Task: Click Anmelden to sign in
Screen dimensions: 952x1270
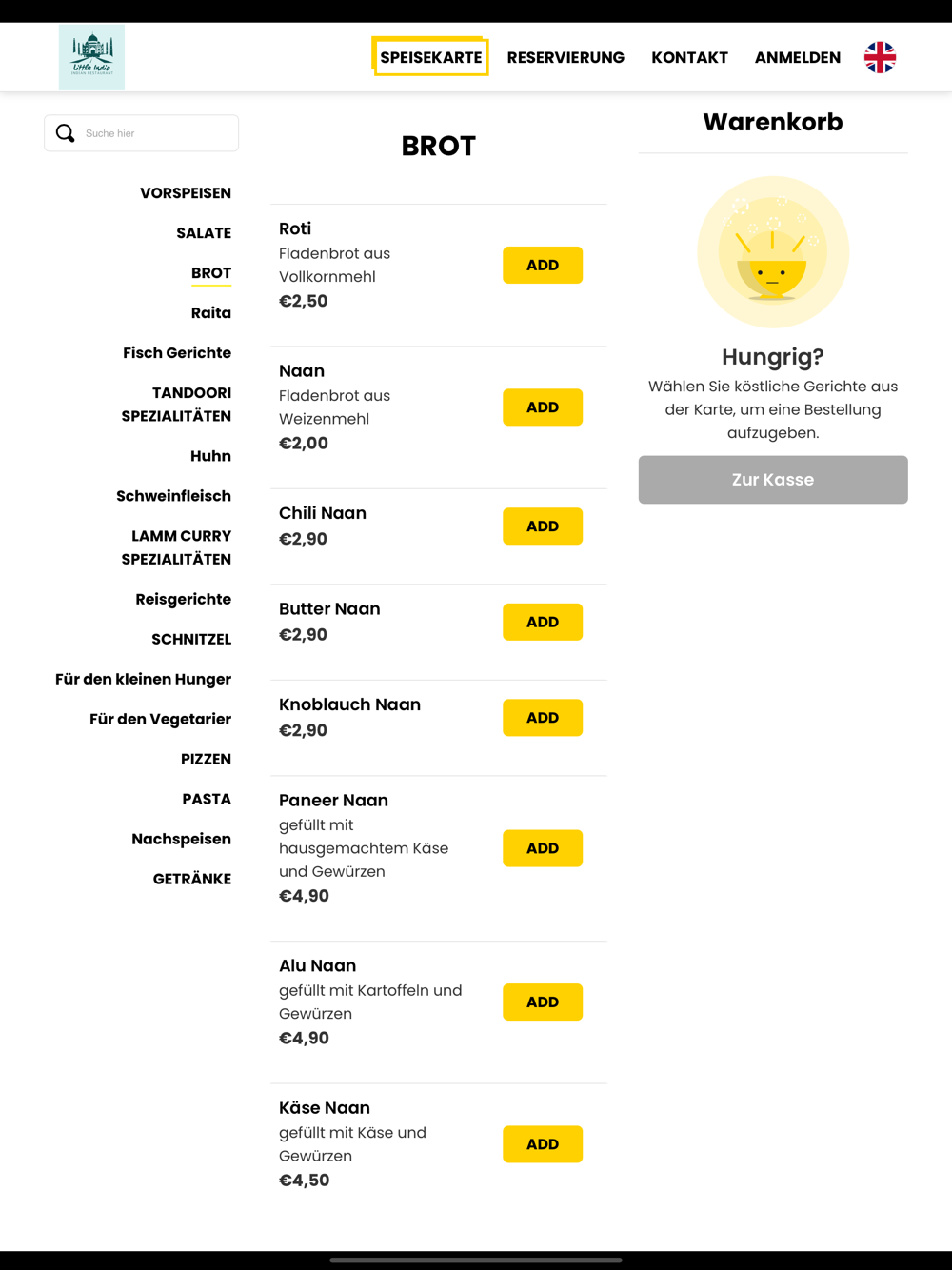Action: pos(797,57)
